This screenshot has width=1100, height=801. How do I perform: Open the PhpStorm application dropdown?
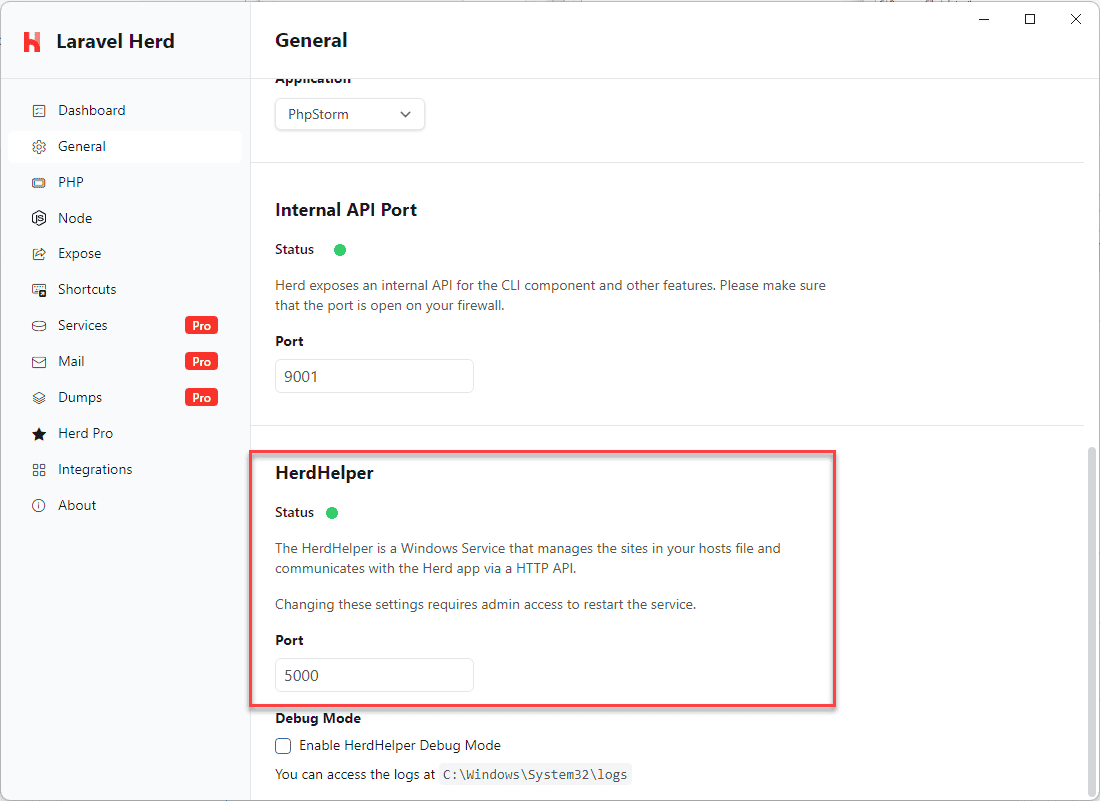pos(350,114)
